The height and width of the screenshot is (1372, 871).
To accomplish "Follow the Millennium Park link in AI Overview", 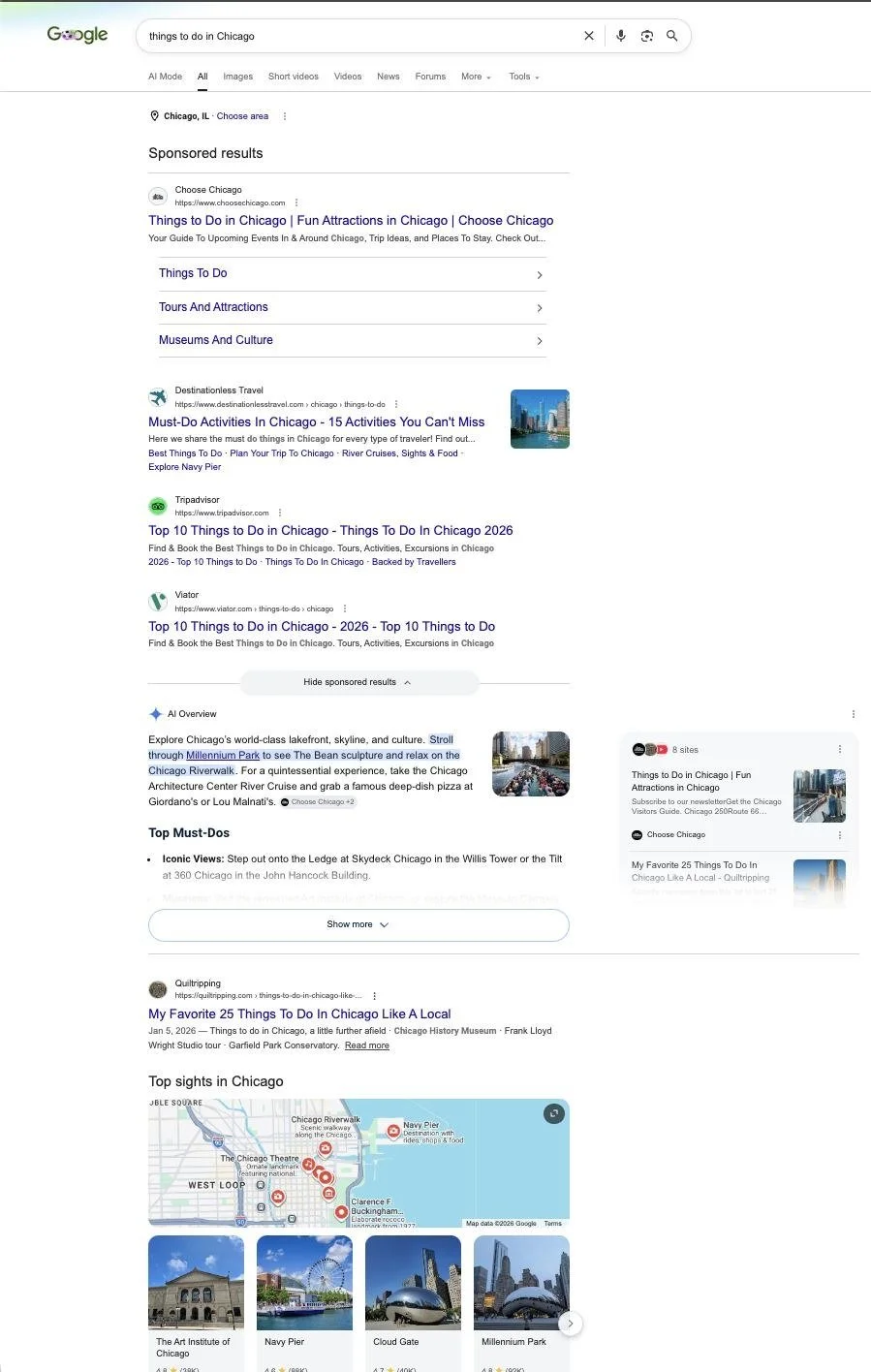I will pyautogui.click(x=223, y=756).
